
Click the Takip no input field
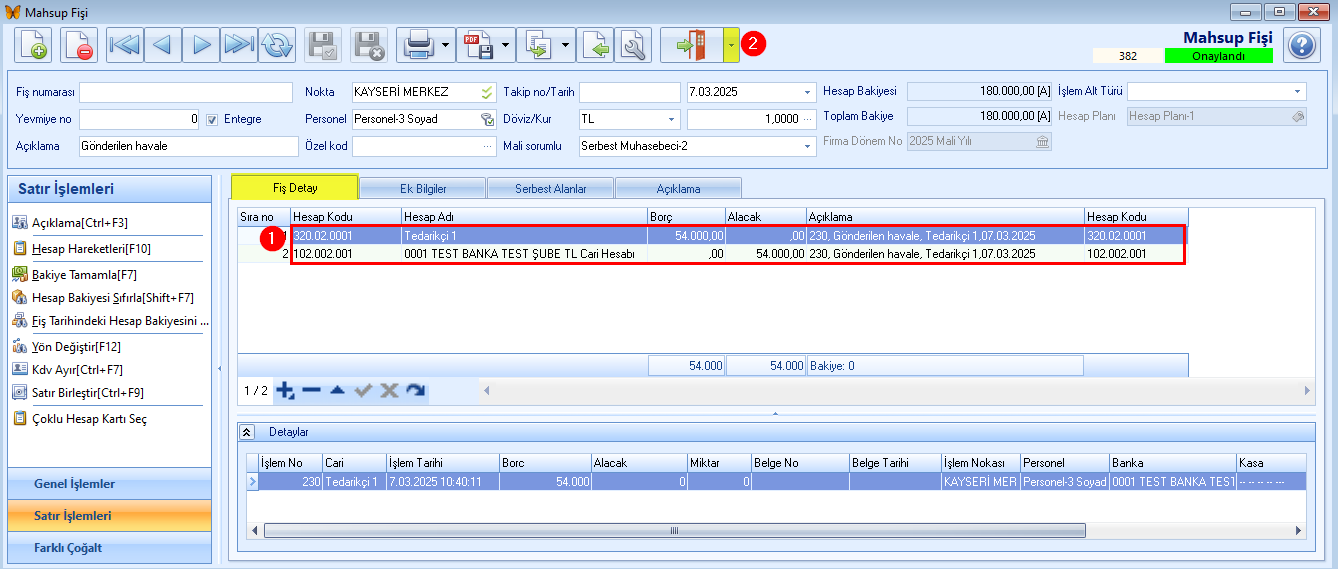[630, 92]
